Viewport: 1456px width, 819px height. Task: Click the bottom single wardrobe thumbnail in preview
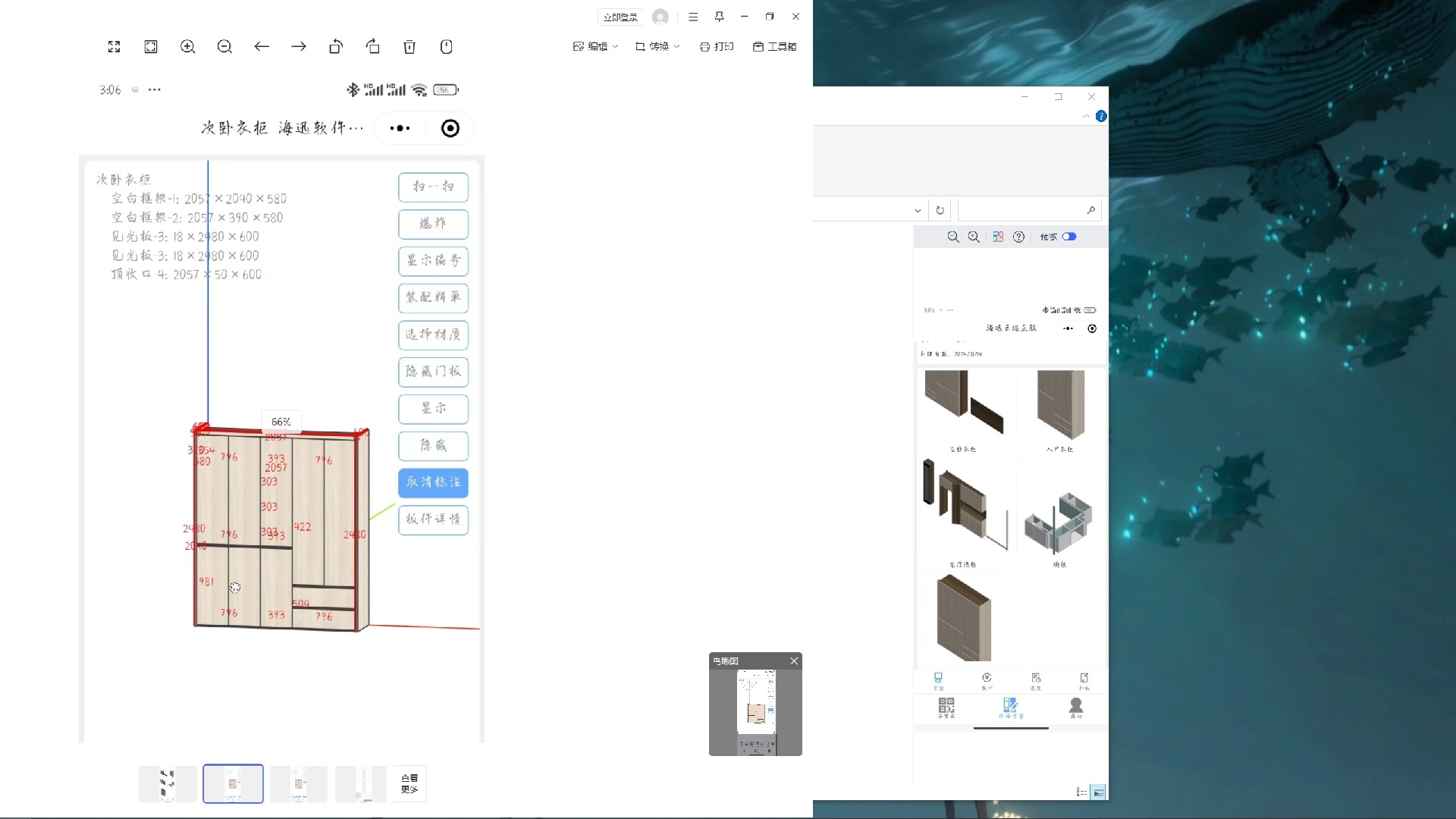coord(963,617)
